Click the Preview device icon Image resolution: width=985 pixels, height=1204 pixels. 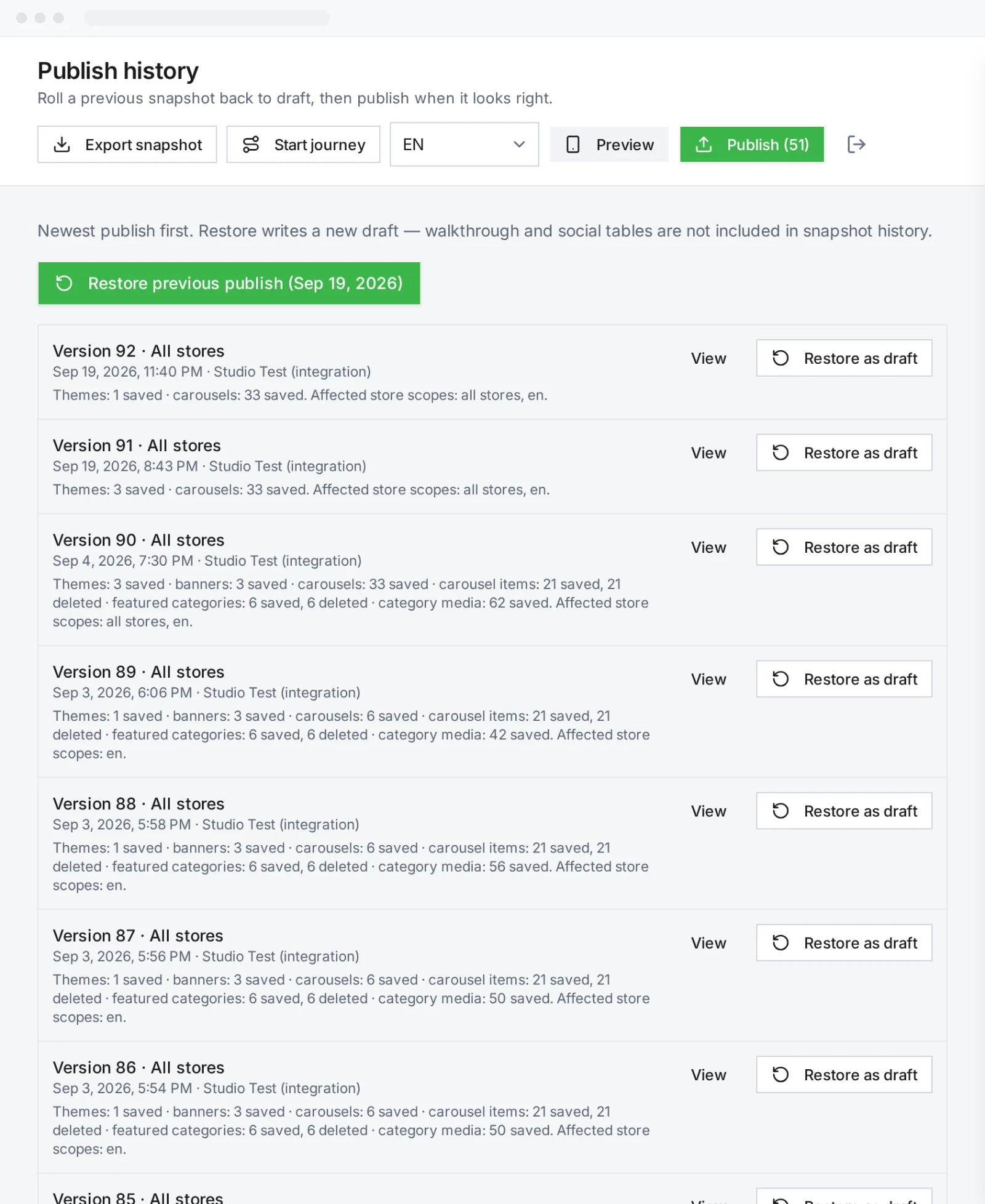point(573,145)
